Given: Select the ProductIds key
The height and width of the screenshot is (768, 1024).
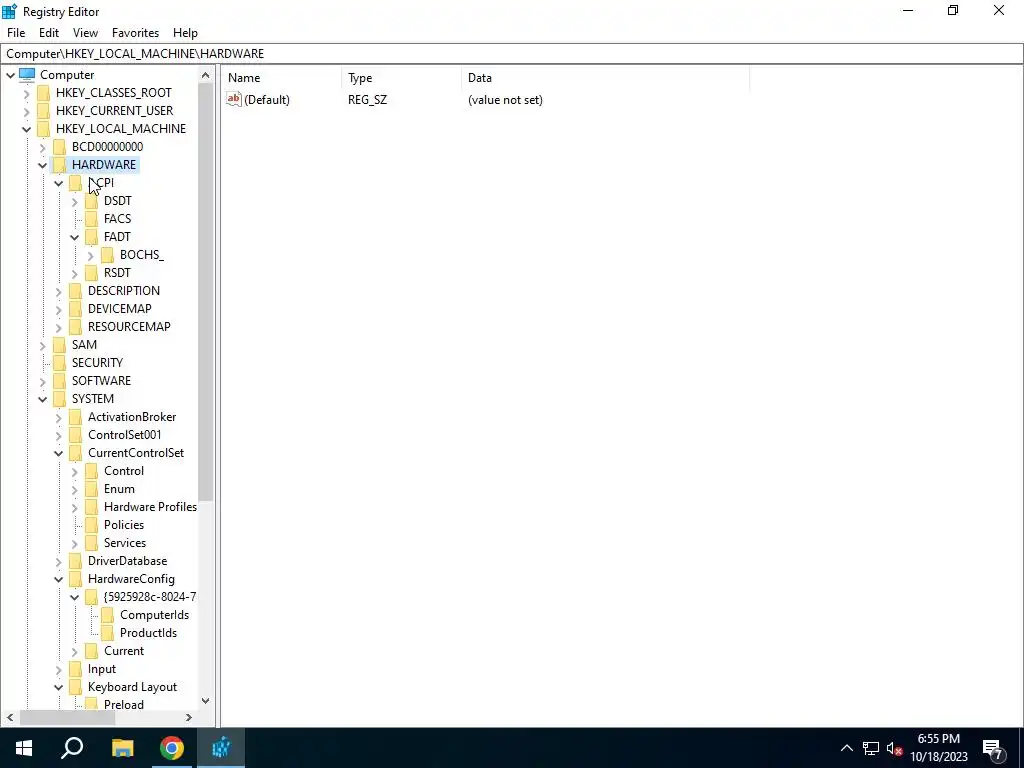Looking at the screenshot, I should [x=148, y=633].
